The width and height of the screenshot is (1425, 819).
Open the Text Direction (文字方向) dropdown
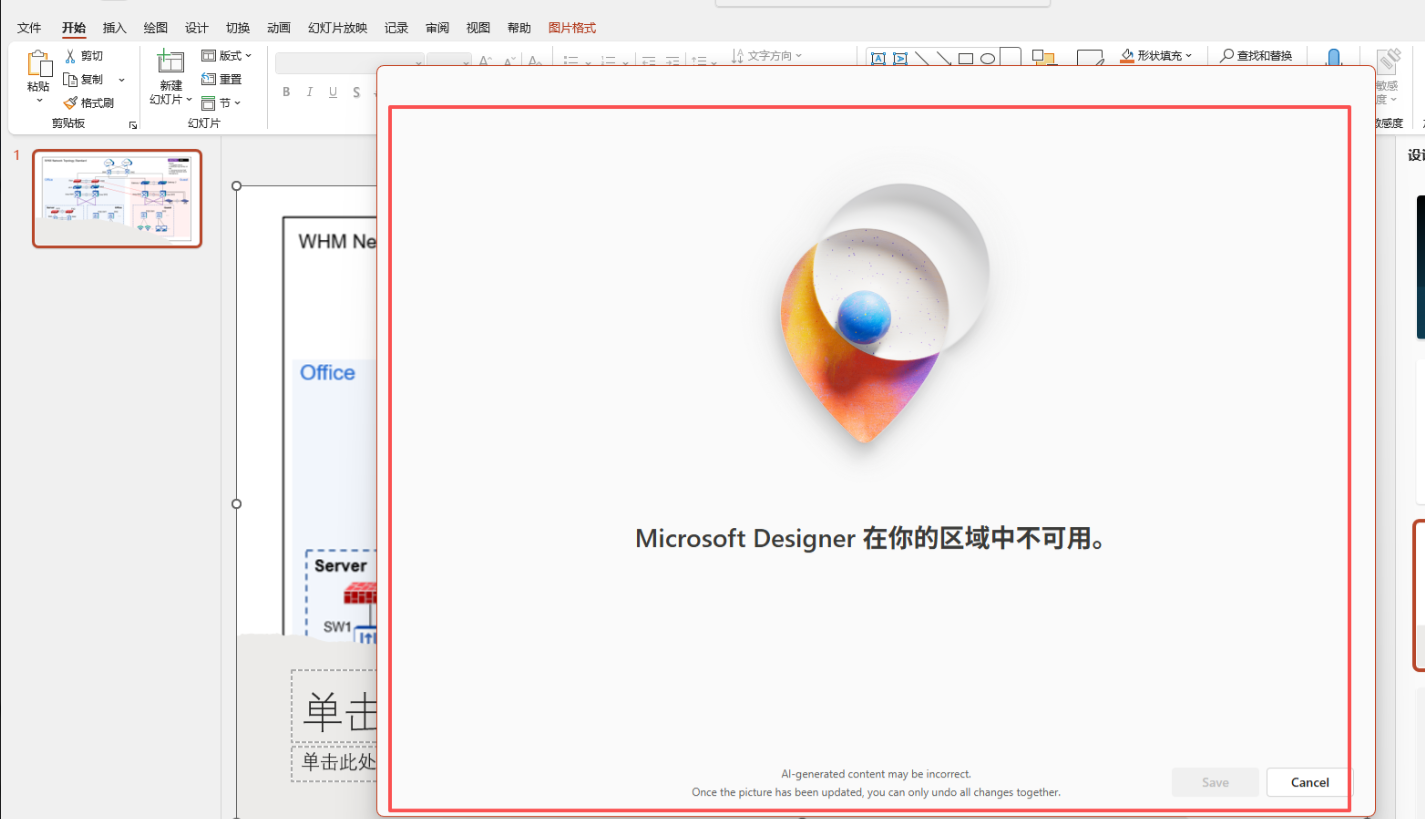click(x=767, y=56)
